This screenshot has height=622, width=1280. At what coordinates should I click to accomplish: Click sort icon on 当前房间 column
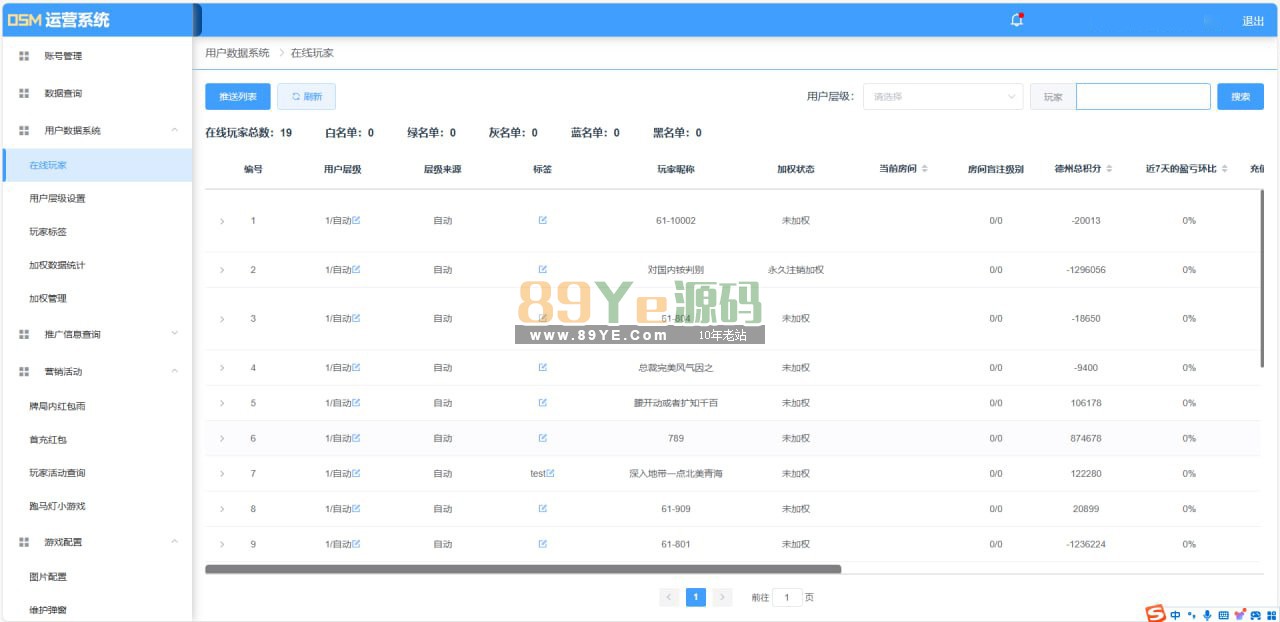point(924,169)
